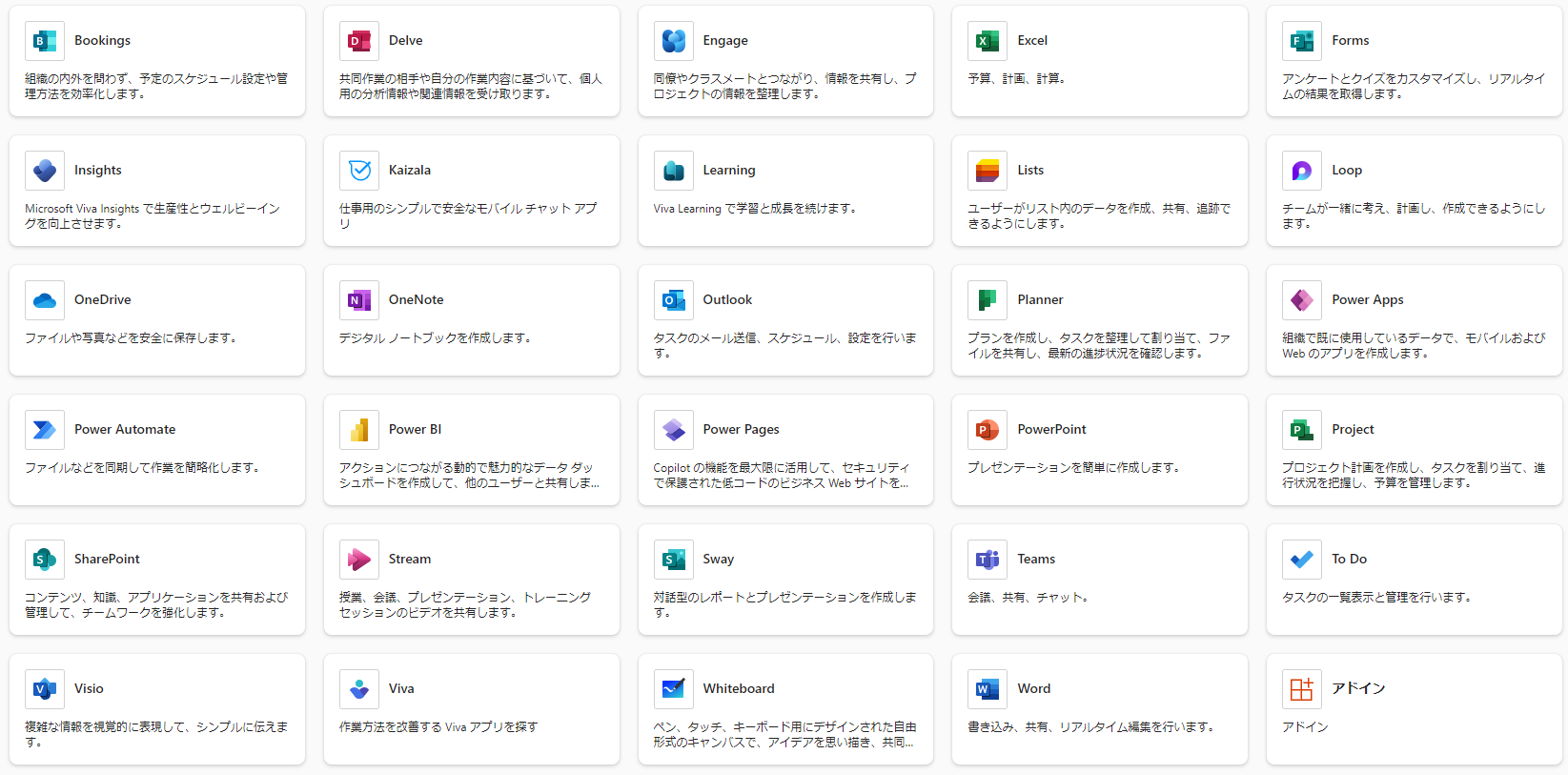The height and width of the screenshot is (775, 1568).
Task: Click the Teams app name
Action: (x=1036, y=559)
